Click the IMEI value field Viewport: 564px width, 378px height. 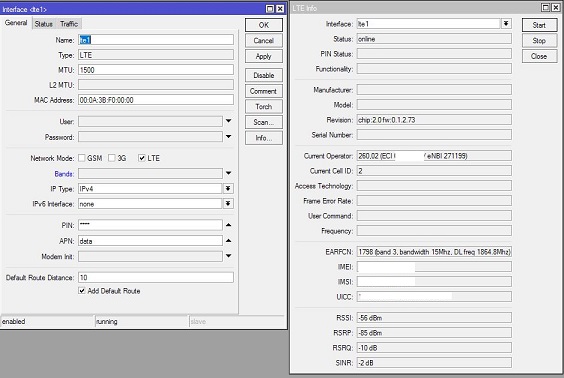[x=434, y=267]
